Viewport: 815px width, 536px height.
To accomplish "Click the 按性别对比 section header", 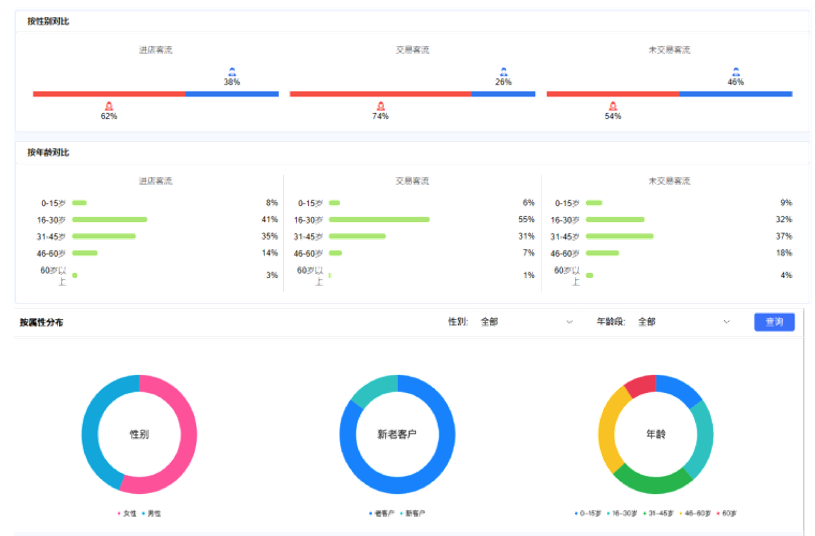I will (48, 21).
